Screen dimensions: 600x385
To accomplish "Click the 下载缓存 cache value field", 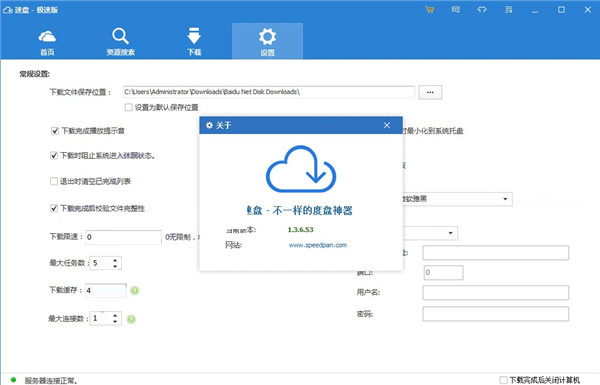I will [x=106, y=290].
